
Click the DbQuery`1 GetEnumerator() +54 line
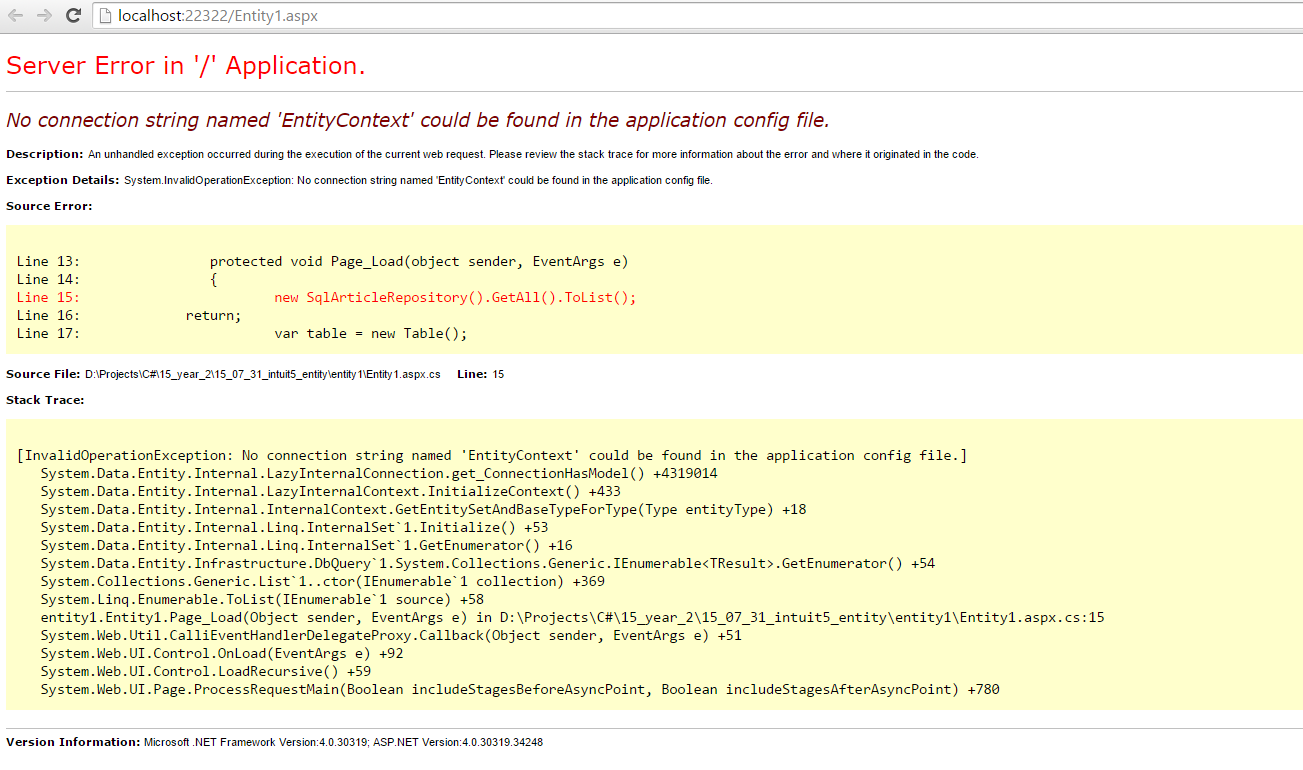[x=488, y=564]
